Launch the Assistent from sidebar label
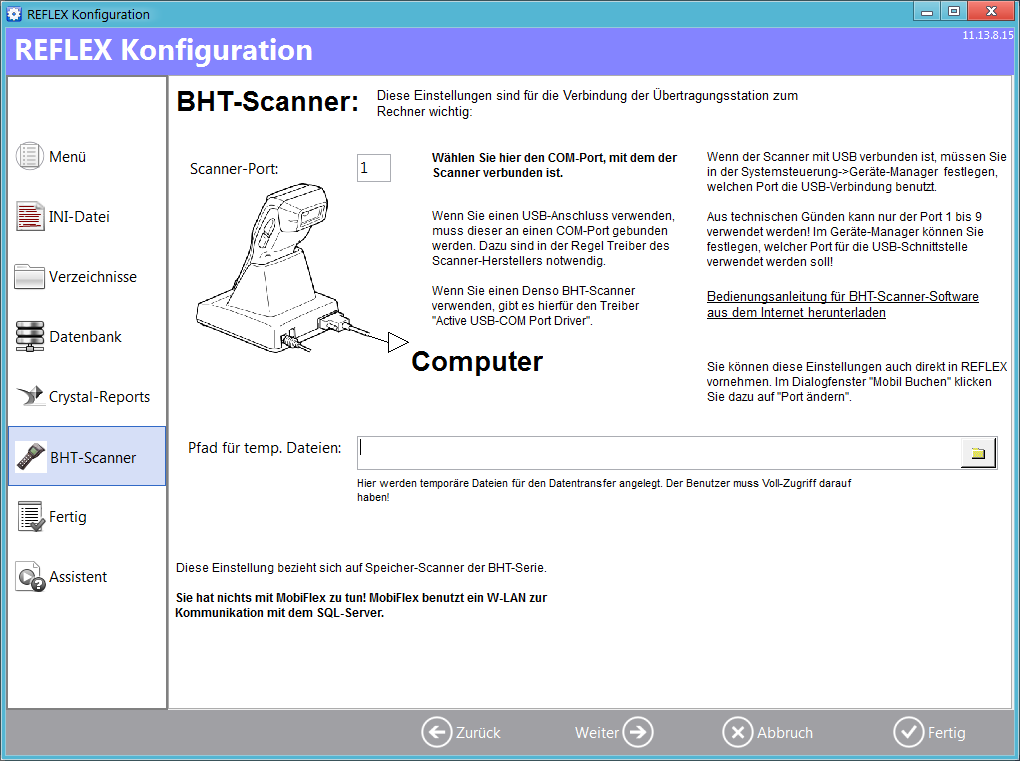 click(x=78, y=576)
